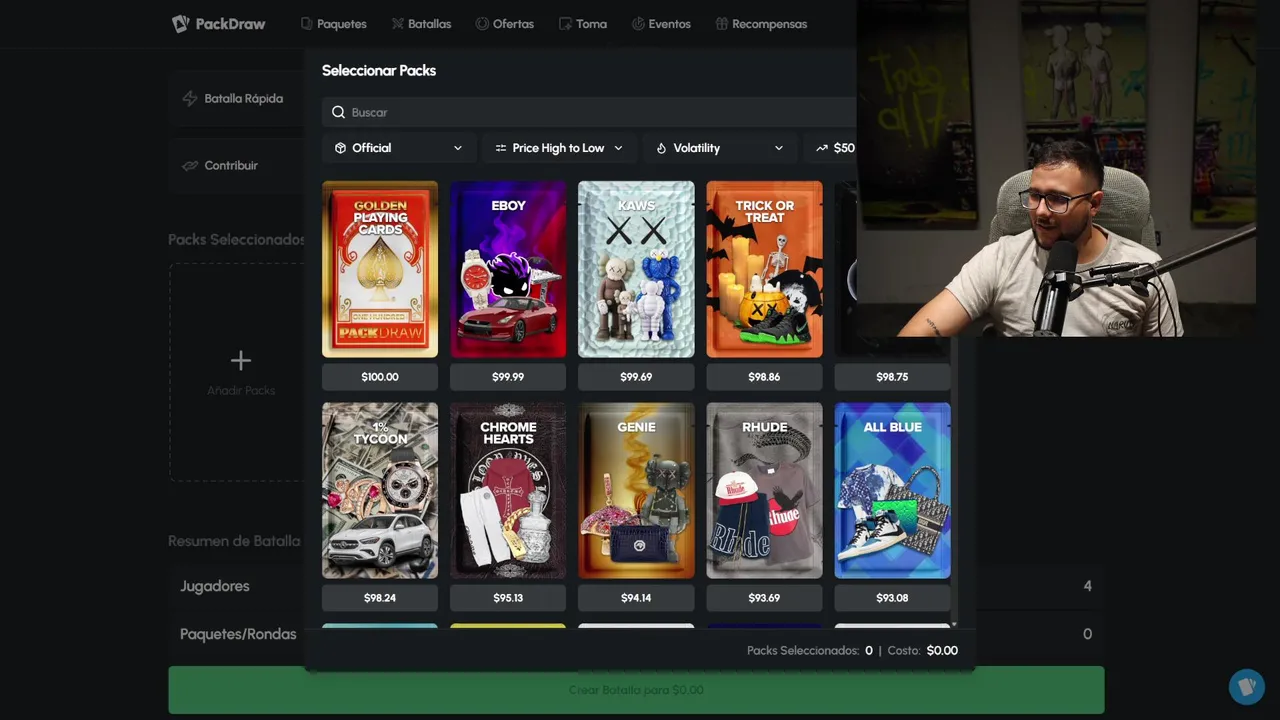Viewport: 1280px width, 720px height.
Task: Click the Batalla Rápida lightning icon
Action: pos(190,99)
